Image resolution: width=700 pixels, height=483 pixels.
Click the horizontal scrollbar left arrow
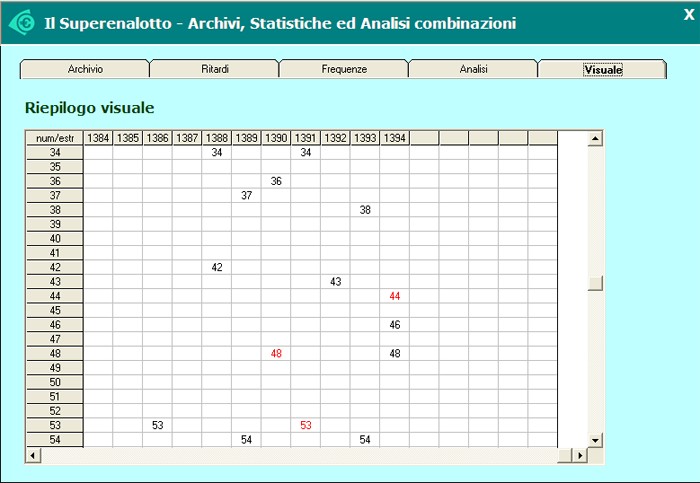coord(33,455)
